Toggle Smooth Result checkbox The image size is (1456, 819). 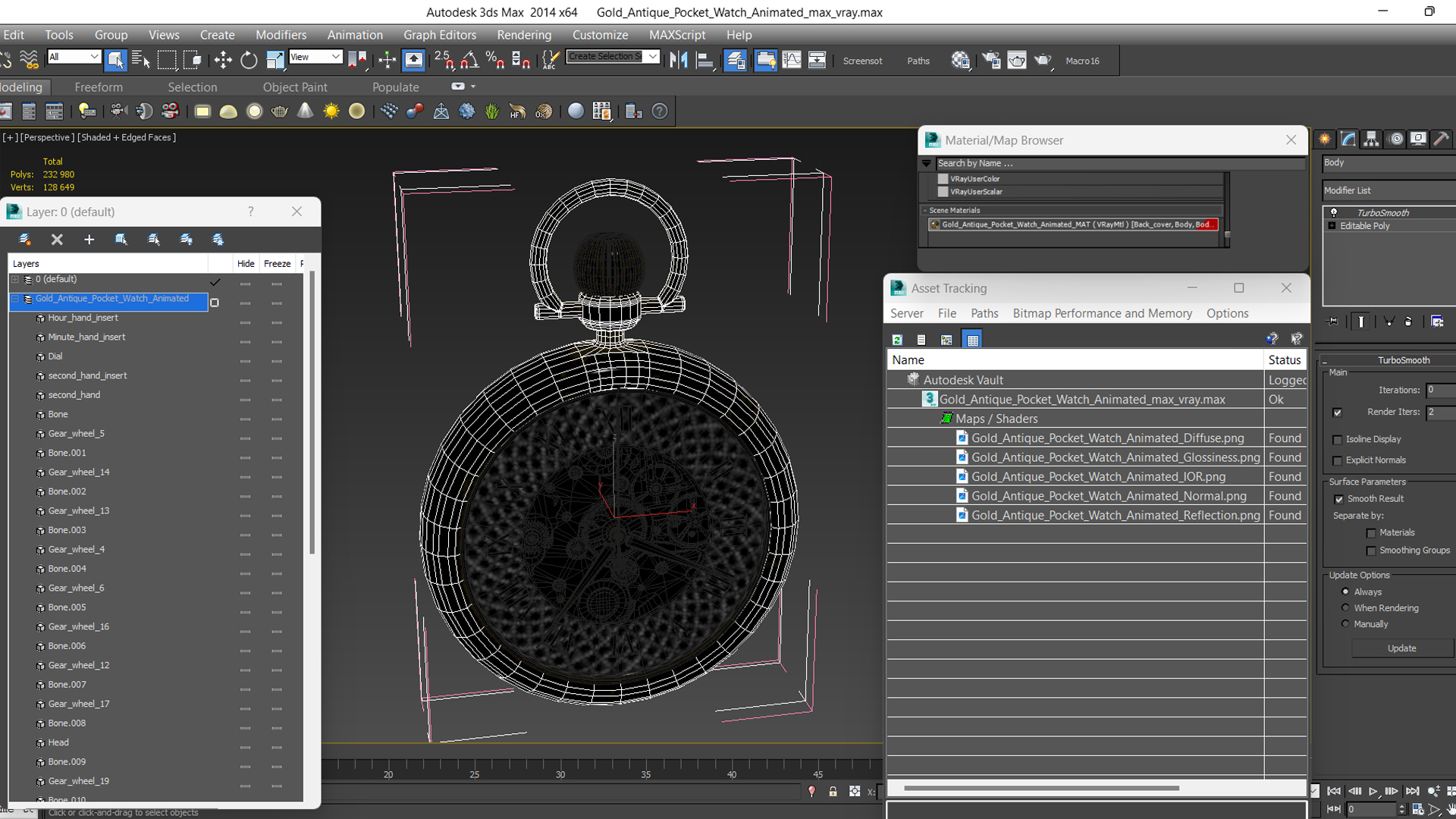(x=1339, y=499)
